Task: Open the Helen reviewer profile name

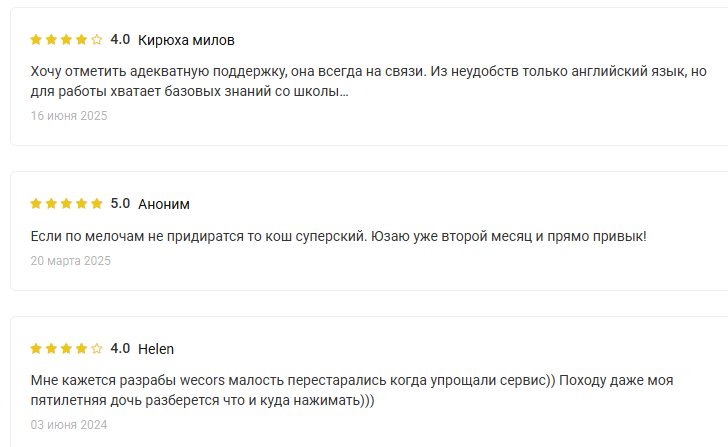Action: pyautogui.click(x=156, y=349)
